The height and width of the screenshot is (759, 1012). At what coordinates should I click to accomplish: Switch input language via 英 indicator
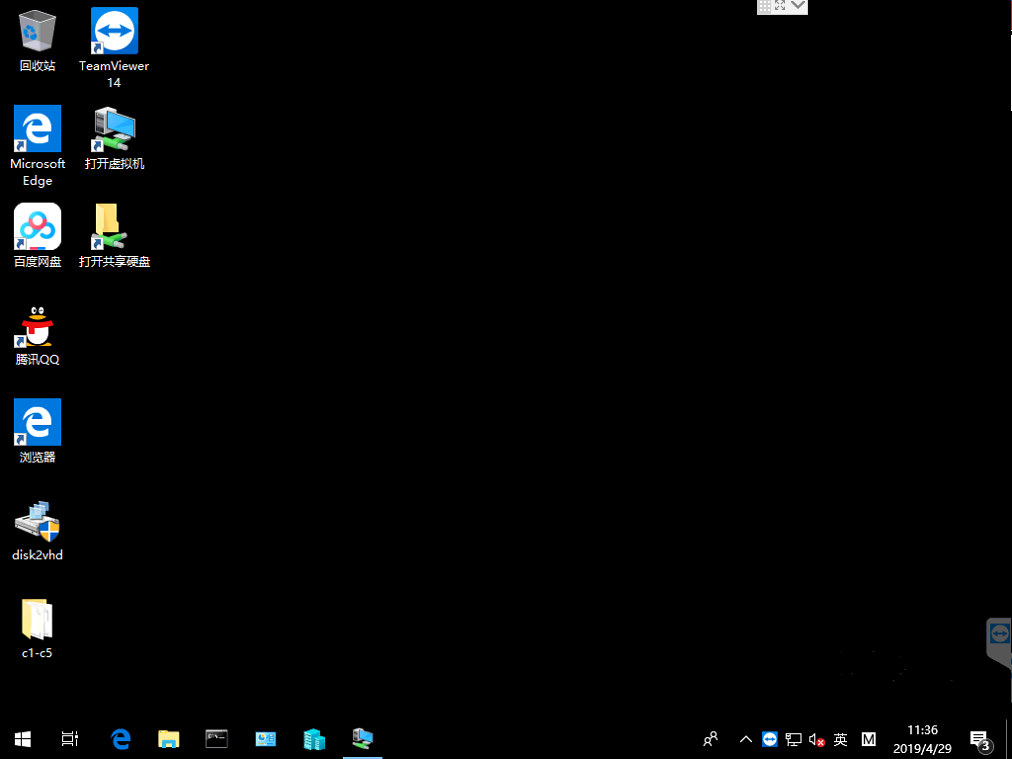840,739
